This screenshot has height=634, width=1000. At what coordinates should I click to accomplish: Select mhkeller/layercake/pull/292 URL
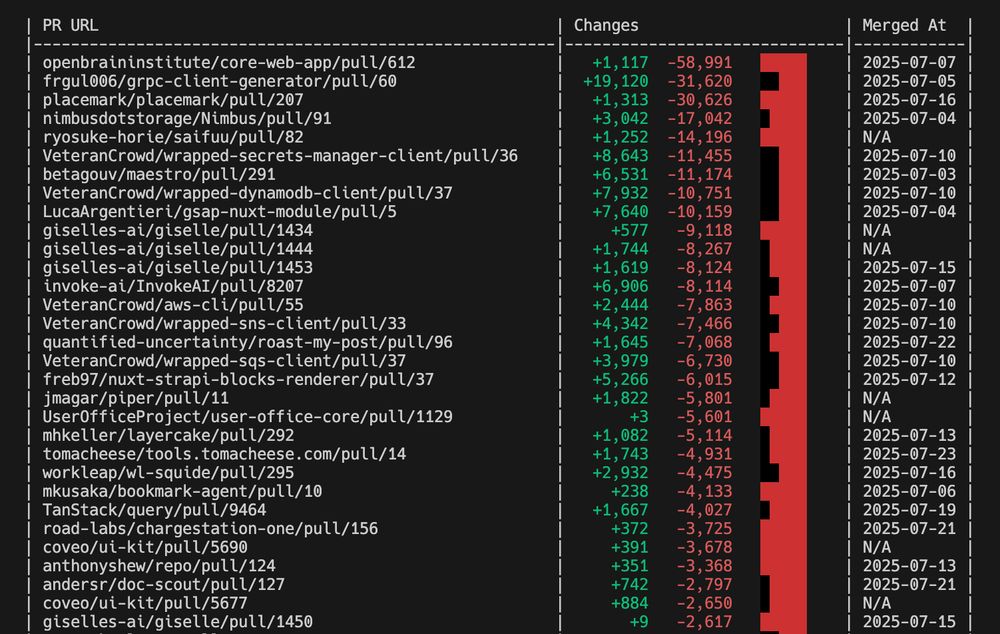pyautogui.click(x=168, y=435)
